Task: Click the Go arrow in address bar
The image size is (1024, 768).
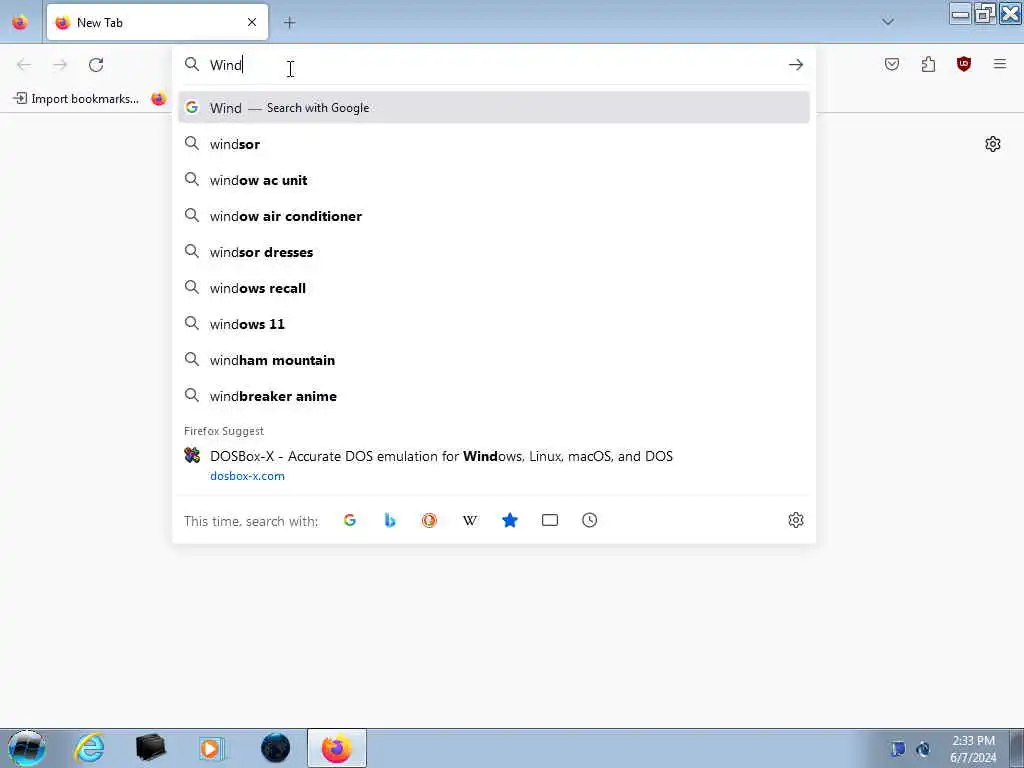Action: (x=795, y=65)
